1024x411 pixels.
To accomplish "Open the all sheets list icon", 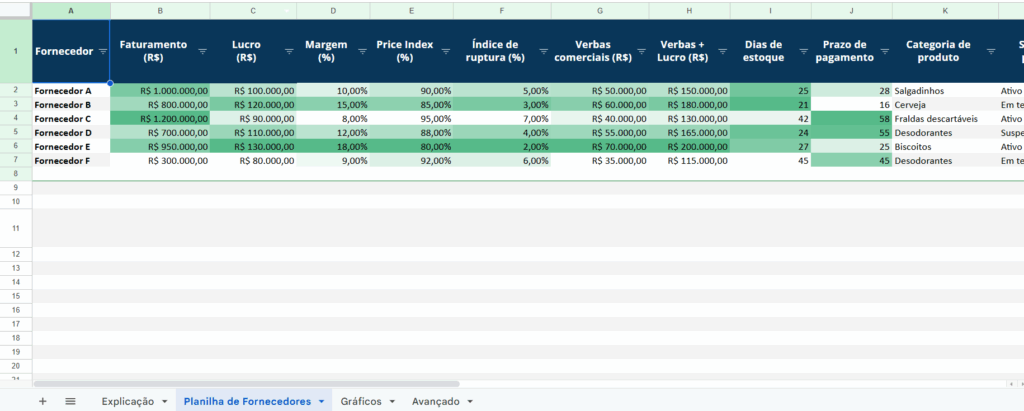I will click(70, 401).
